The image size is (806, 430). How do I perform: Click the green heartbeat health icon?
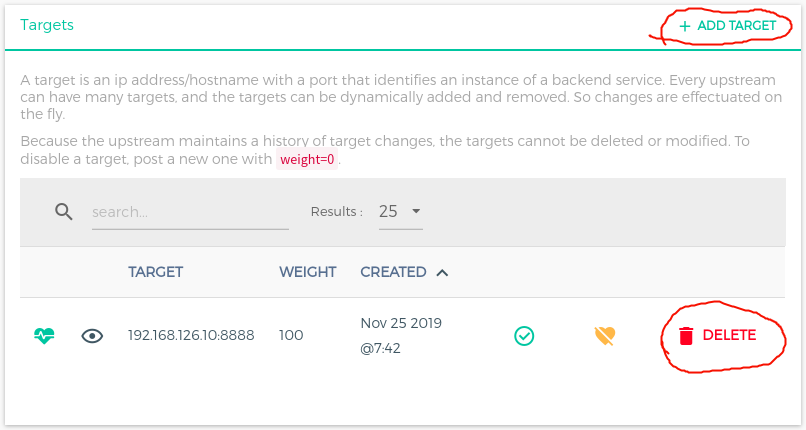(44, 336)
